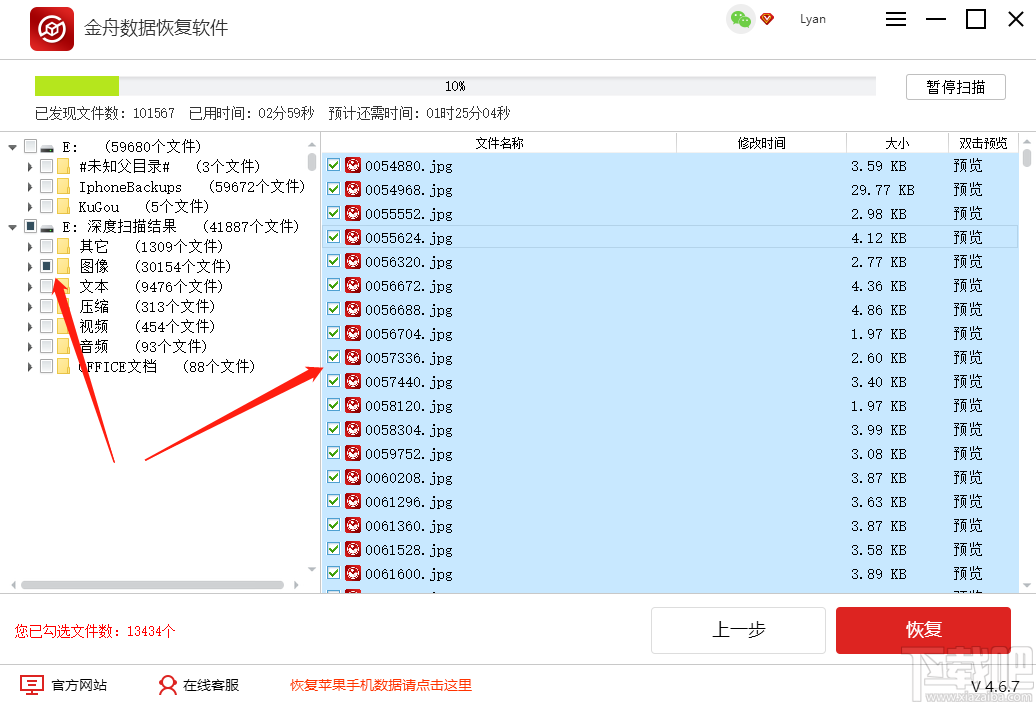The image size is (1036, 702).
Task: Click the file icon of 0058304.jpg
Action: tap(353, 430)
